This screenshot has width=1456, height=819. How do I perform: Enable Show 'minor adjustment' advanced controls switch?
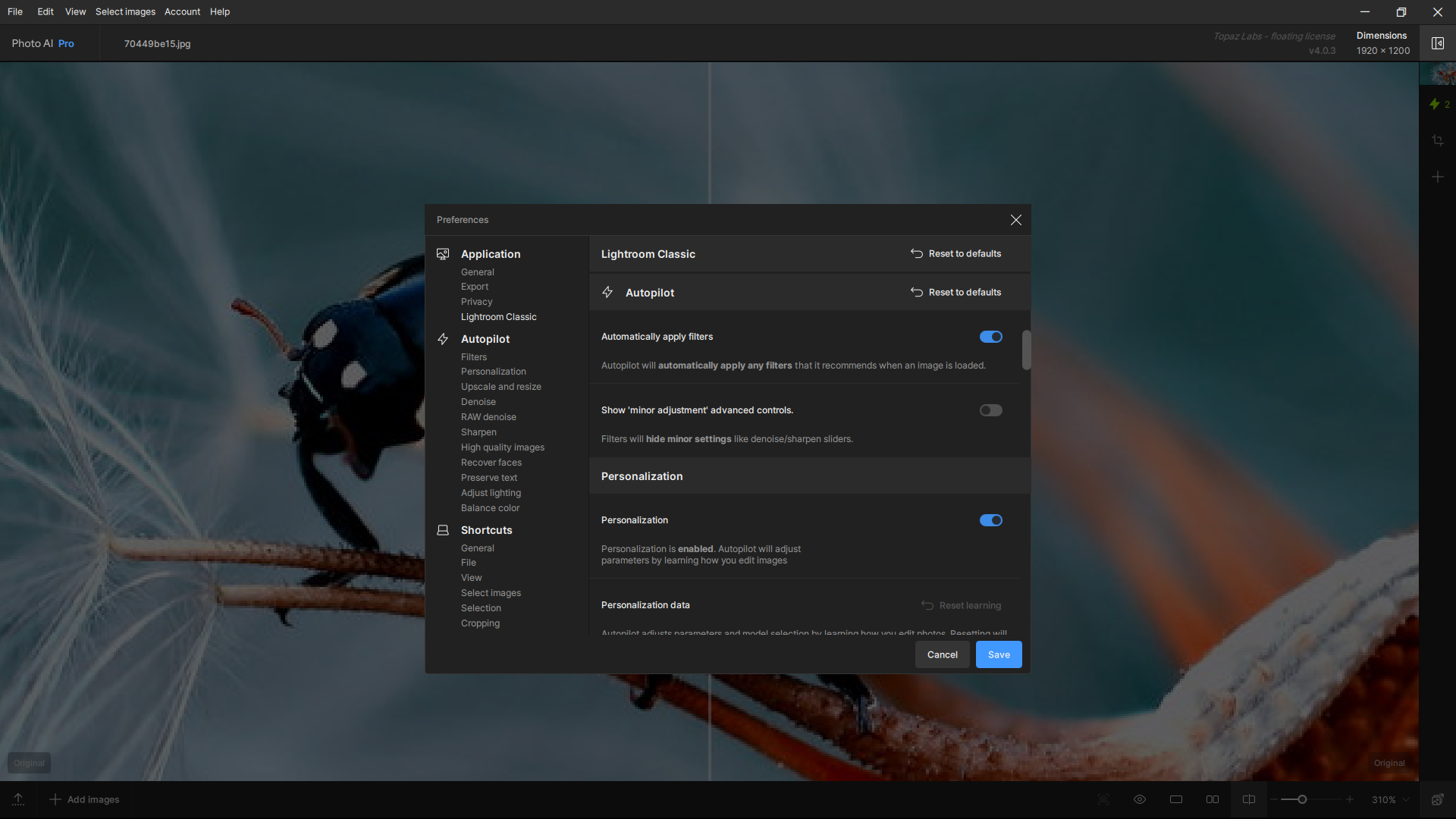point(991,410)
